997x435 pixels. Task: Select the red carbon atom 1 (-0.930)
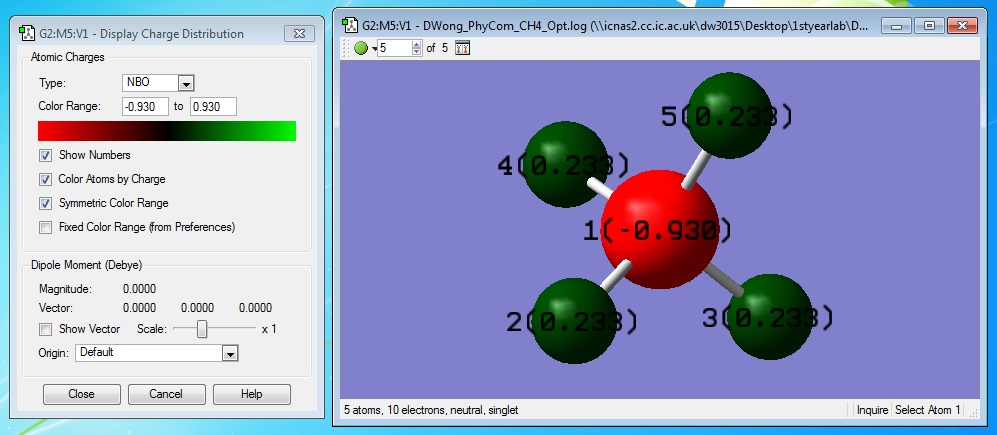click(x=659, y=229)
